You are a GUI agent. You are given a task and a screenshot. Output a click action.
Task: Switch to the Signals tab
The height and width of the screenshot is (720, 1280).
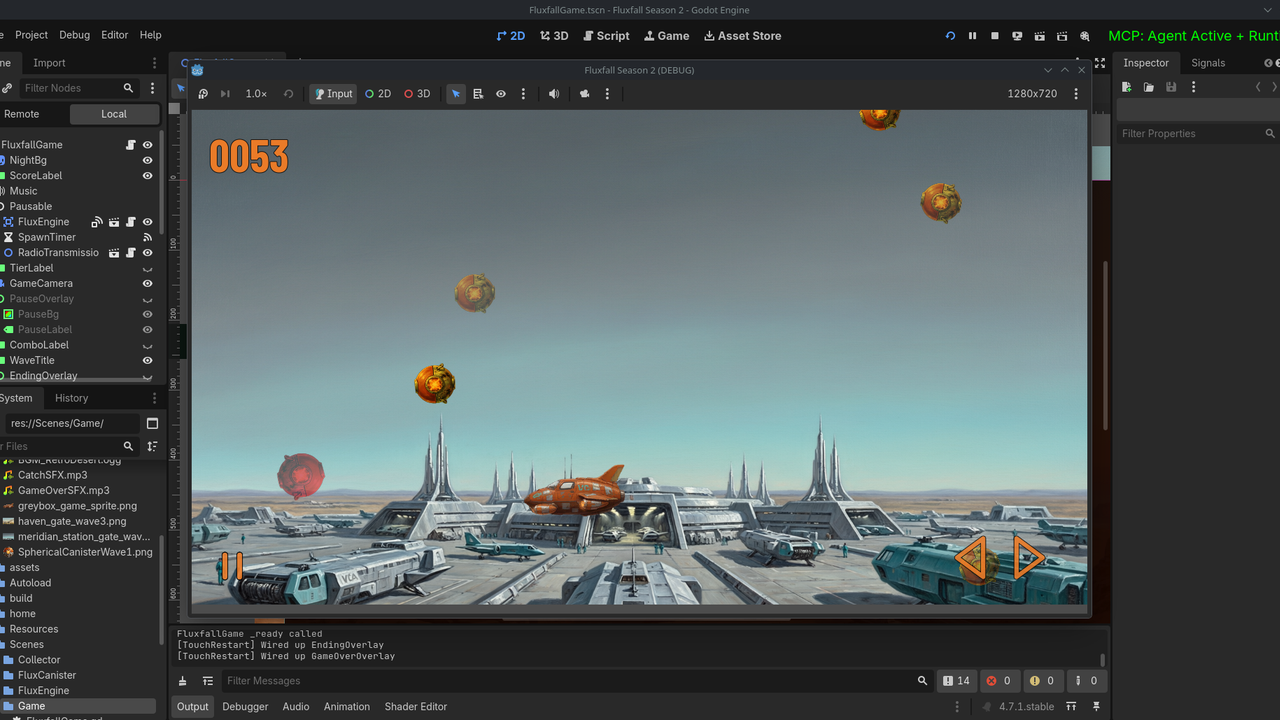[x=1208, y=63]
